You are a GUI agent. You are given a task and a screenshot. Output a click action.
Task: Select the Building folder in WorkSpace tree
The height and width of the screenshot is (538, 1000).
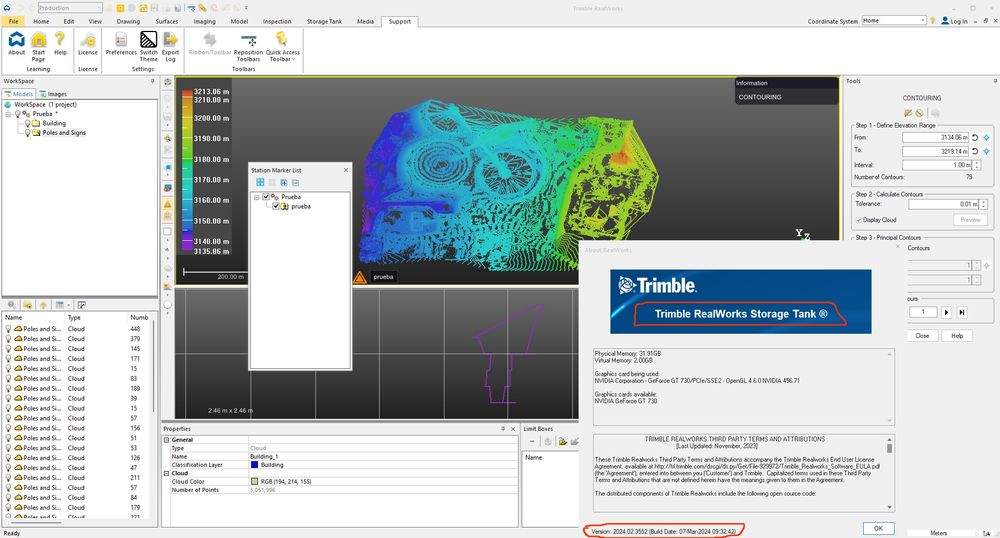tap(54, 123)
